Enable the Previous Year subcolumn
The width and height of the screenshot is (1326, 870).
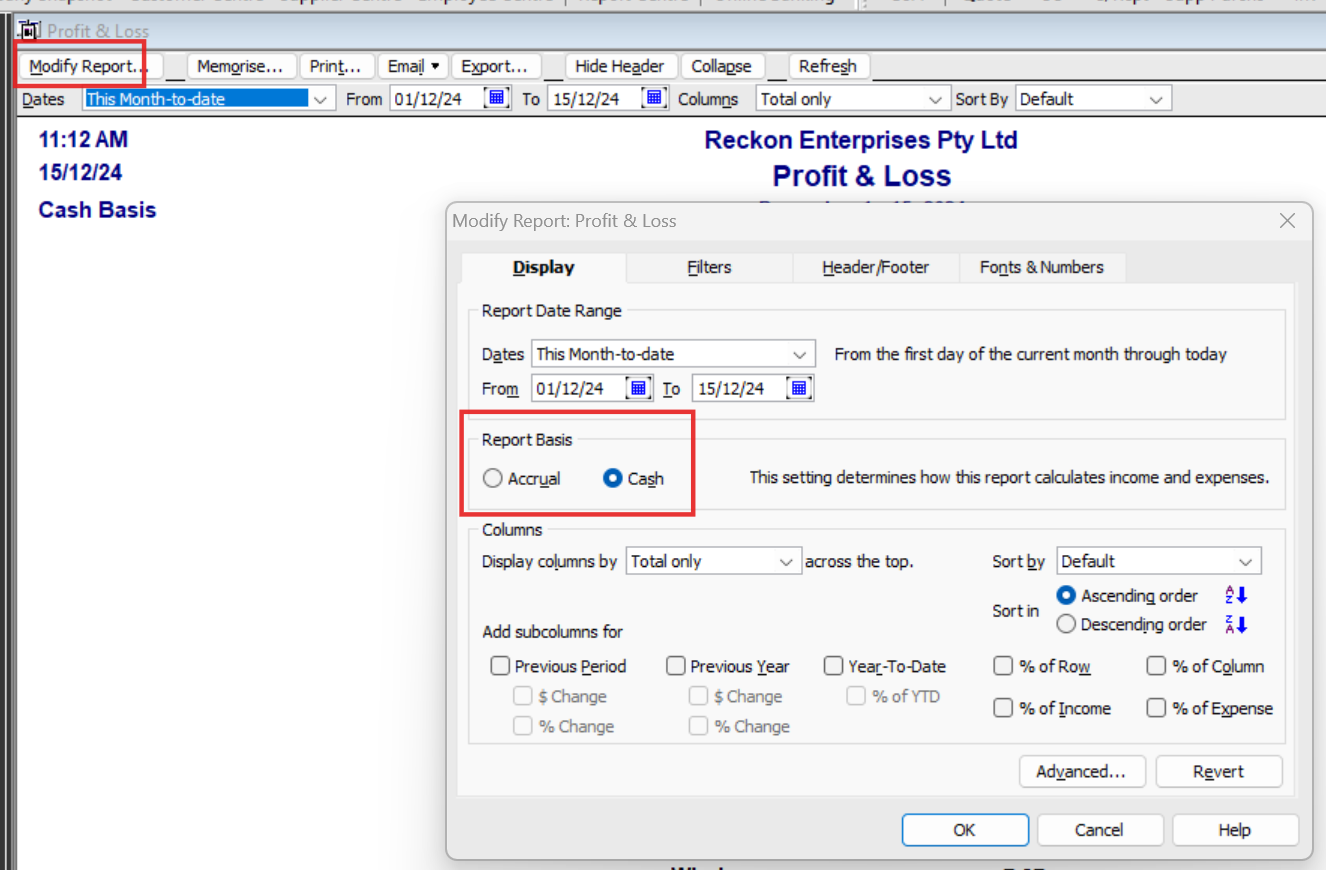click(x=676, y=666)
